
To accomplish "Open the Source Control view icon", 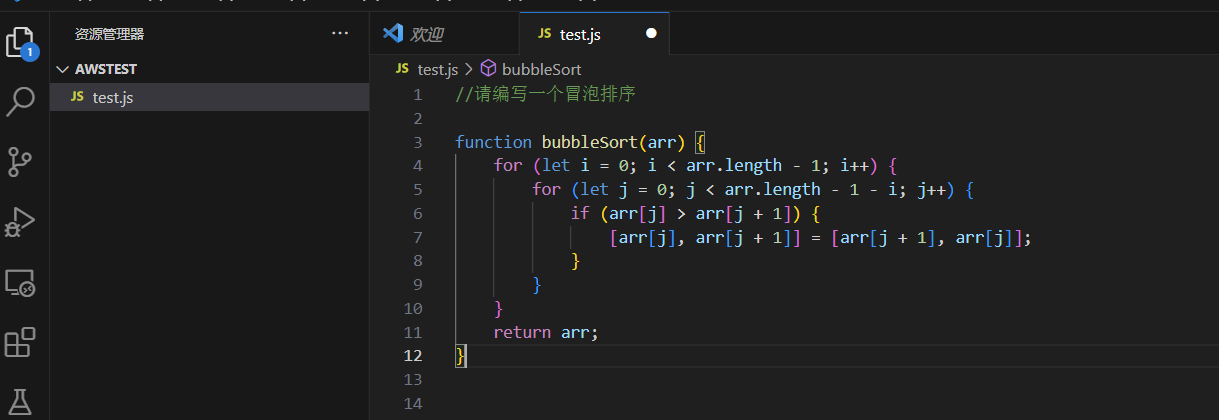I will (x=21, y=161).
